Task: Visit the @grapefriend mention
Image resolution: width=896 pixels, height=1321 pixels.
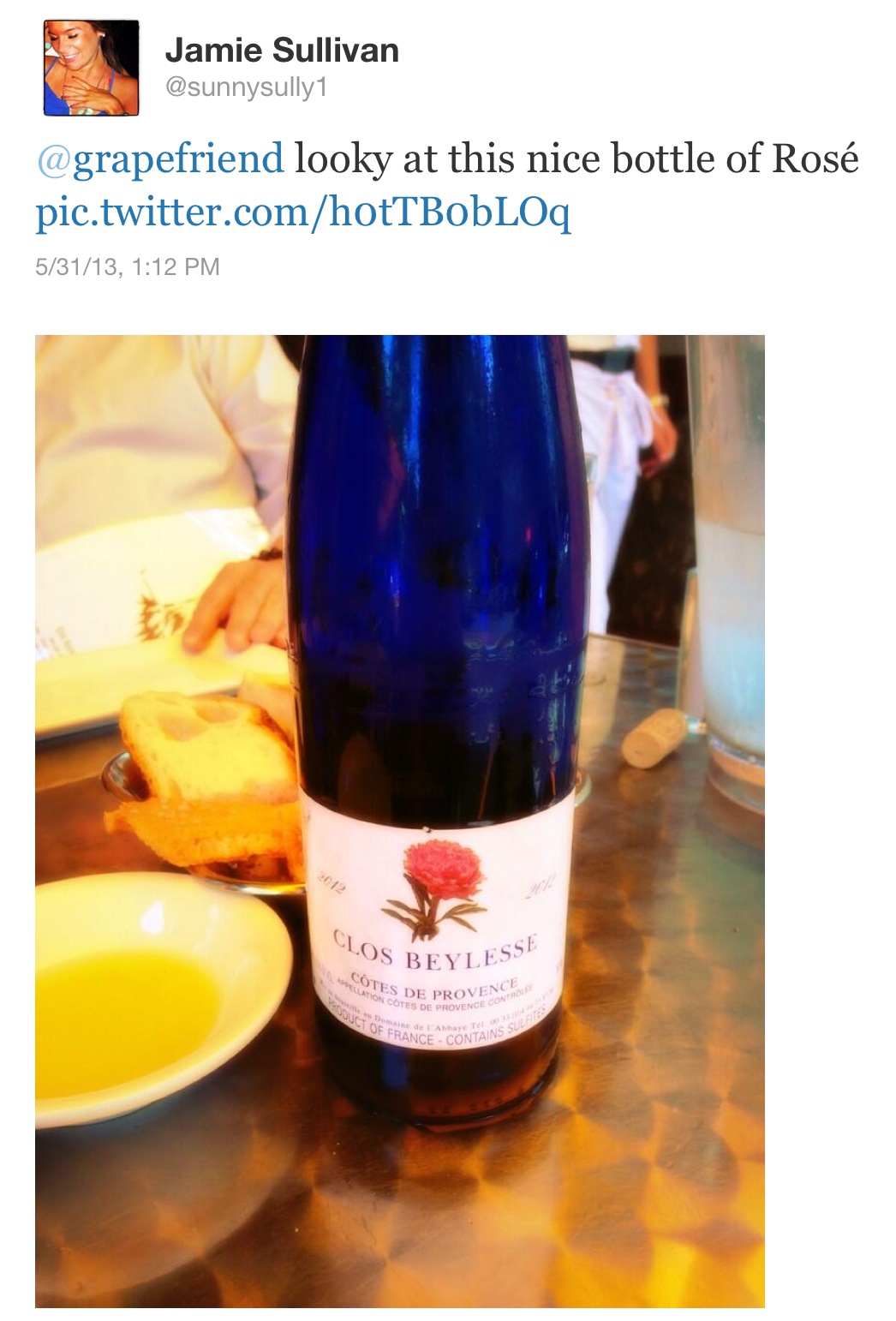Action: coord(160,159)
